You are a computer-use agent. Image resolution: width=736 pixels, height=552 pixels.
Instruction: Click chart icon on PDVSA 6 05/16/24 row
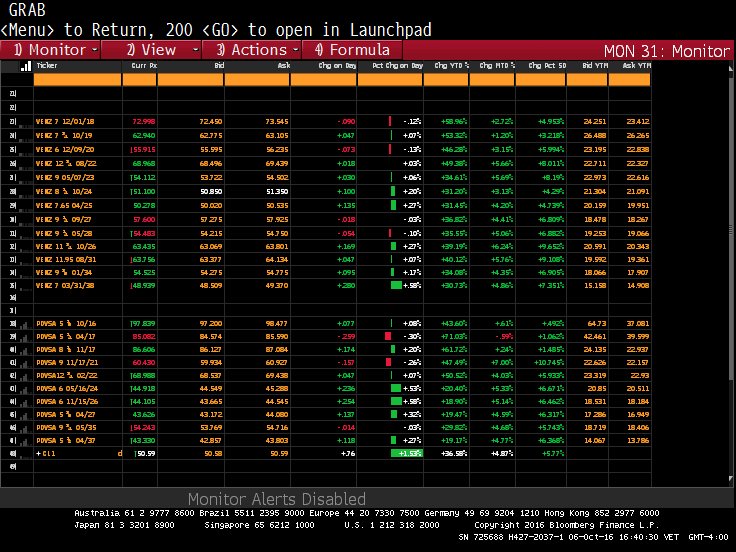coord(24,389)
